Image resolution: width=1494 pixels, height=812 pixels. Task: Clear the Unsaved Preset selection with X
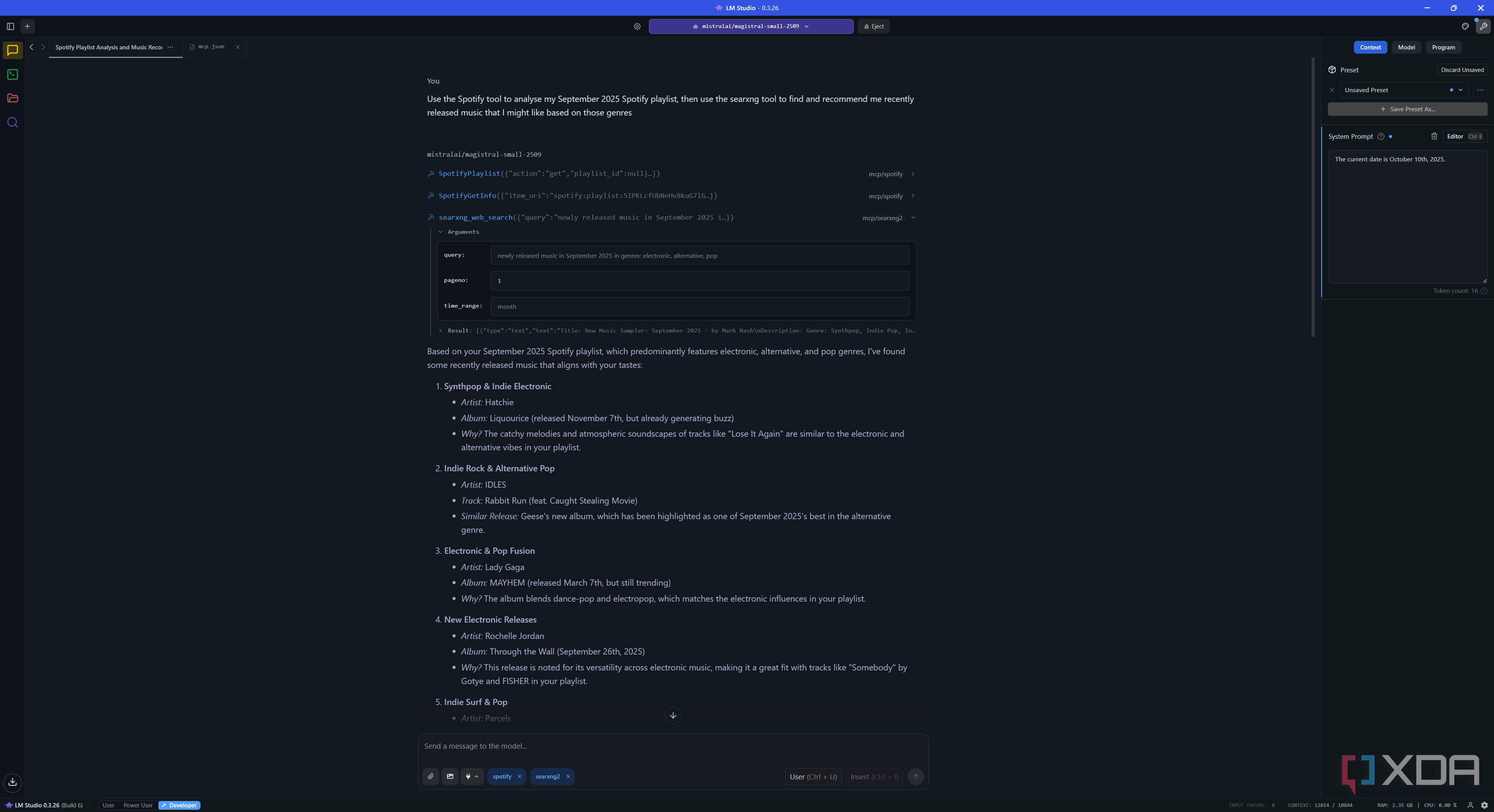[1332, 90]
